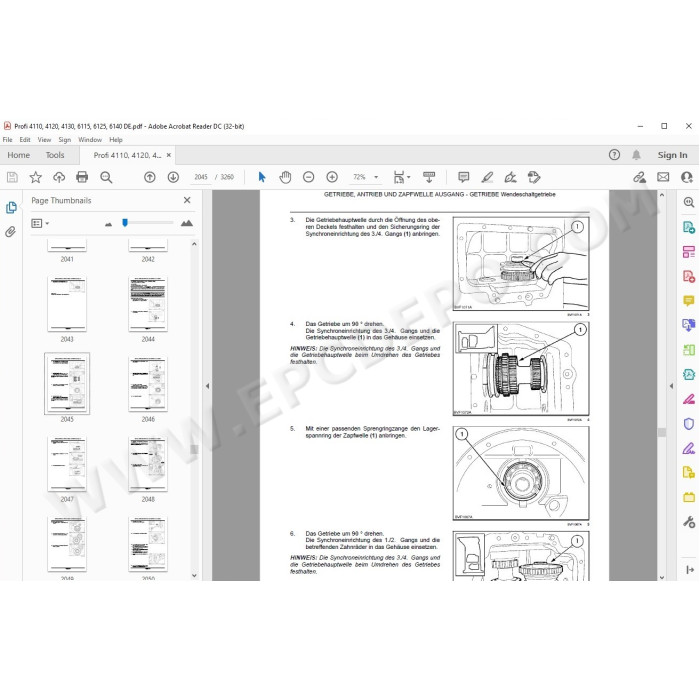Open the File menu
Viewport: 700px width, 700px height.
[8, 140]
